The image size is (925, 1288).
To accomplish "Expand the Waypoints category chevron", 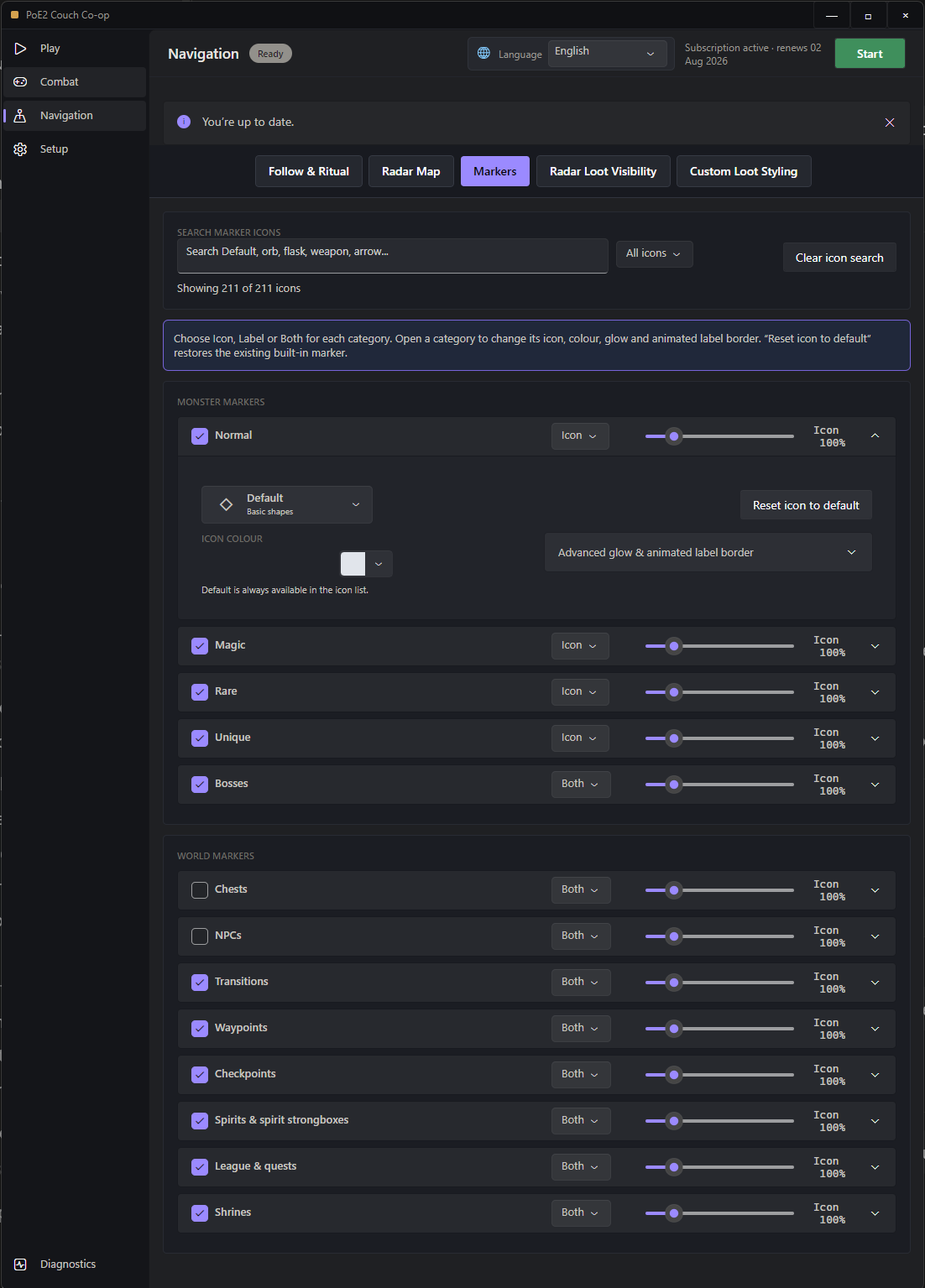I will point(875,1029).
